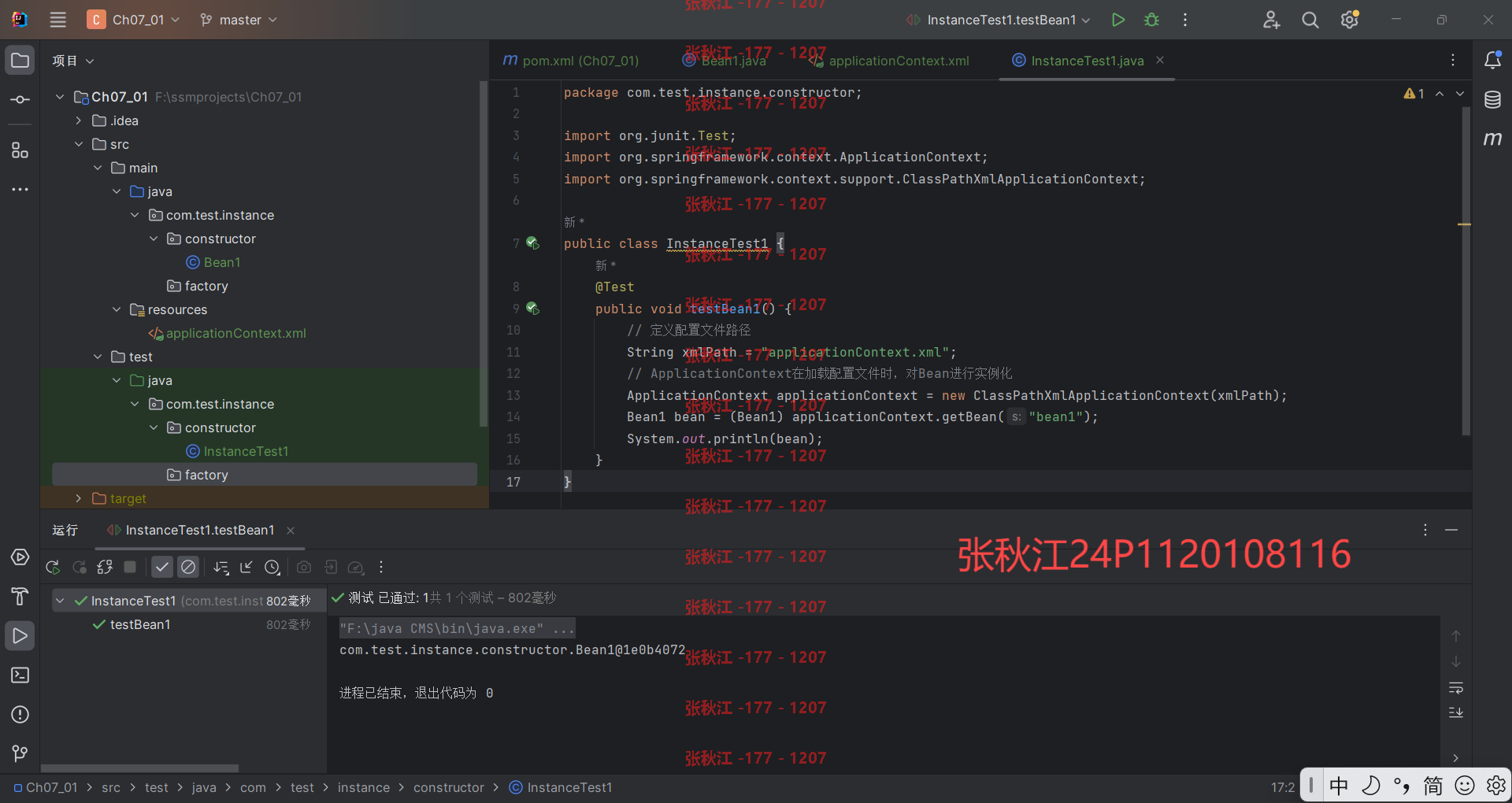Click cursor position 17:2 in status bar
1512x803 pixels.
pyautogui.click(x=1282, y=787)
